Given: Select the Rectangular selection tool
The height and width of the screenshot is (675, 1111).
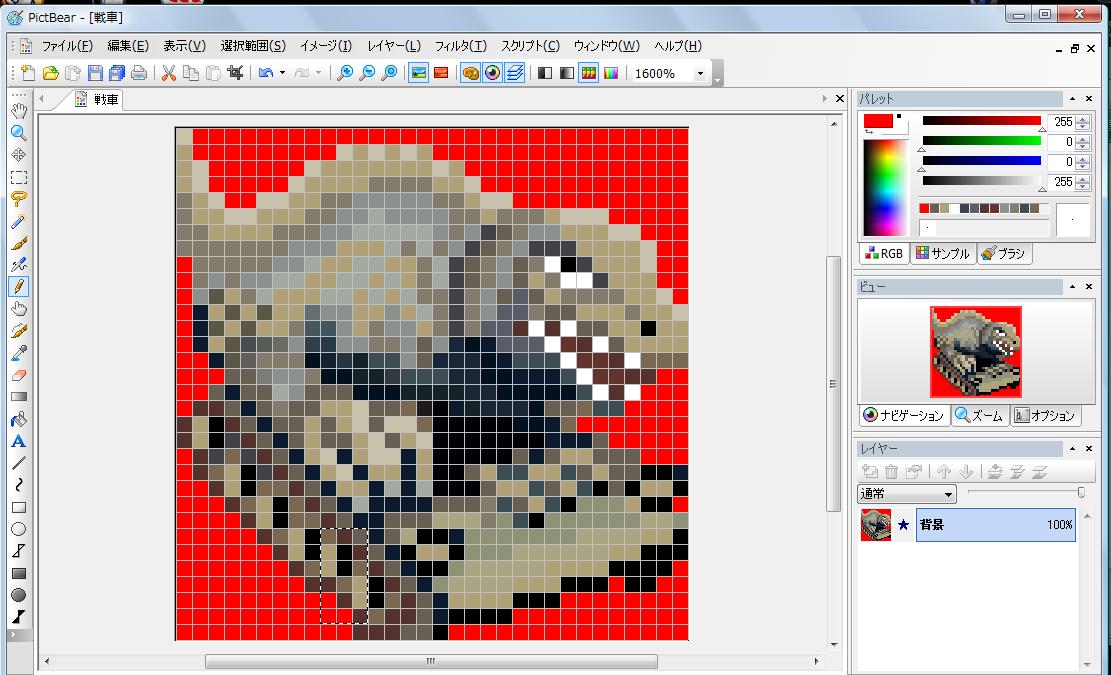Looking at the screenshot, I should [x=19, y=177].
